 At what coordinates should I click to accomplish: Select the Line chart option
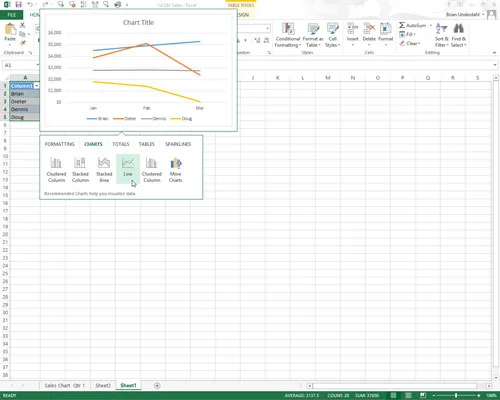(128, 168)
